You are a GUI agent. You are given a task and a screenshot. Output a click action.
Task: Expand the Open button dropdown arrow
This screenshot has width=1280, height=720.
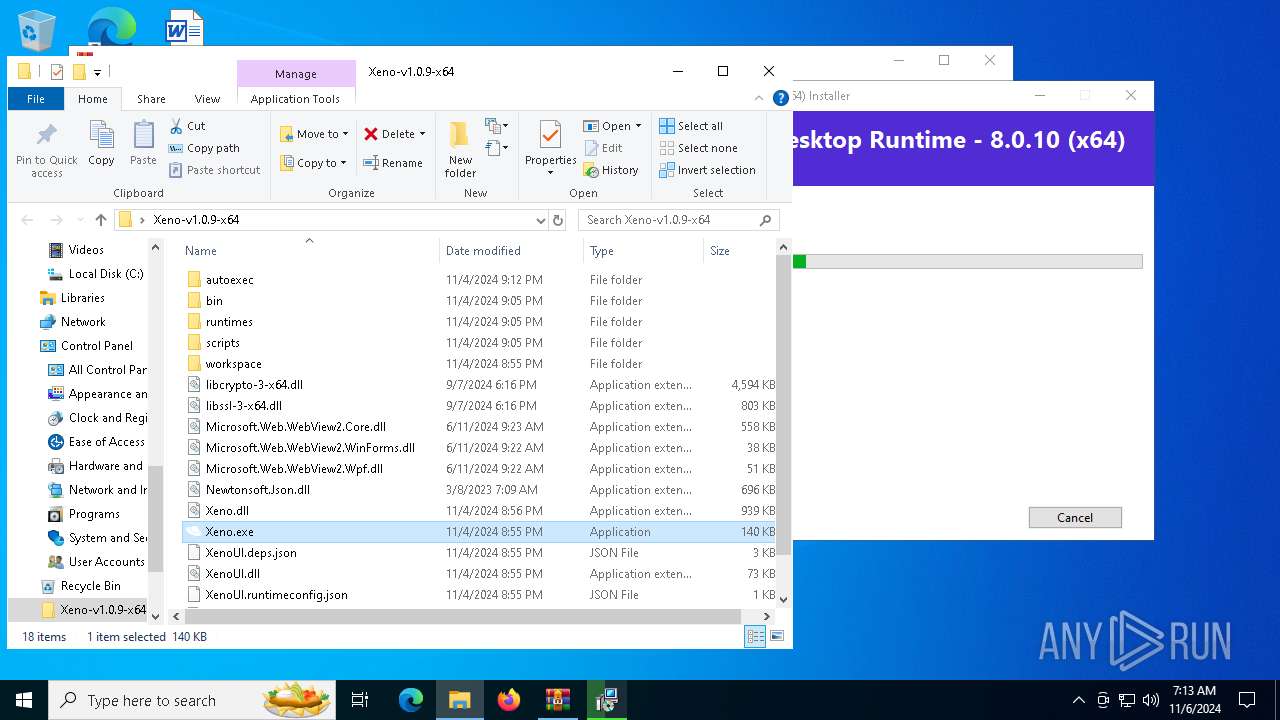pos(638,126)
